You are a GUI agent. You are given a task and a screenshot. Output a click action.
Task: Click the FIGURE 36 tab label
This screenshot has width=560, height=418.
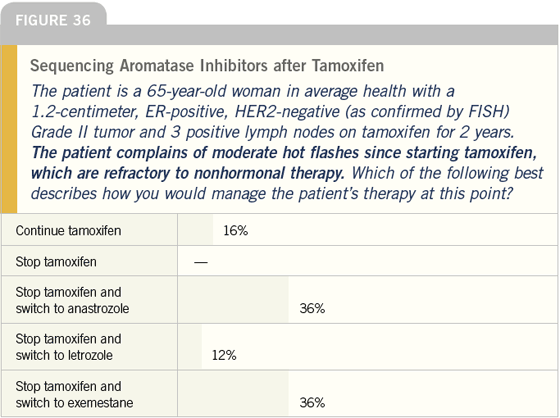coord(53,20)
